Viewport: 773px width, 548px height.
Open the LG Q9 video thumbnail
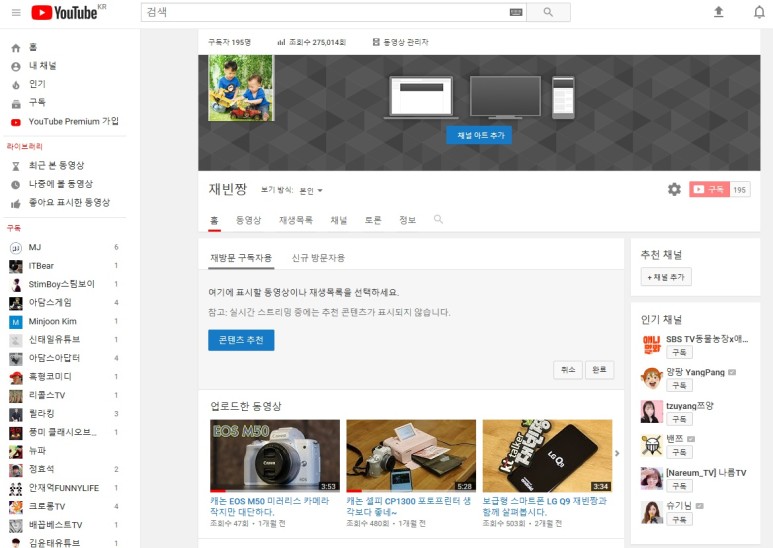coord(547,456)
